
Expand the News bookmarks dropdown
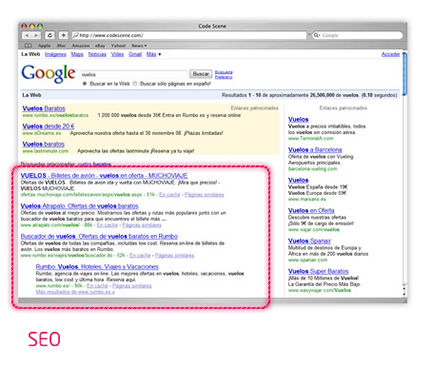click(139, 46)
